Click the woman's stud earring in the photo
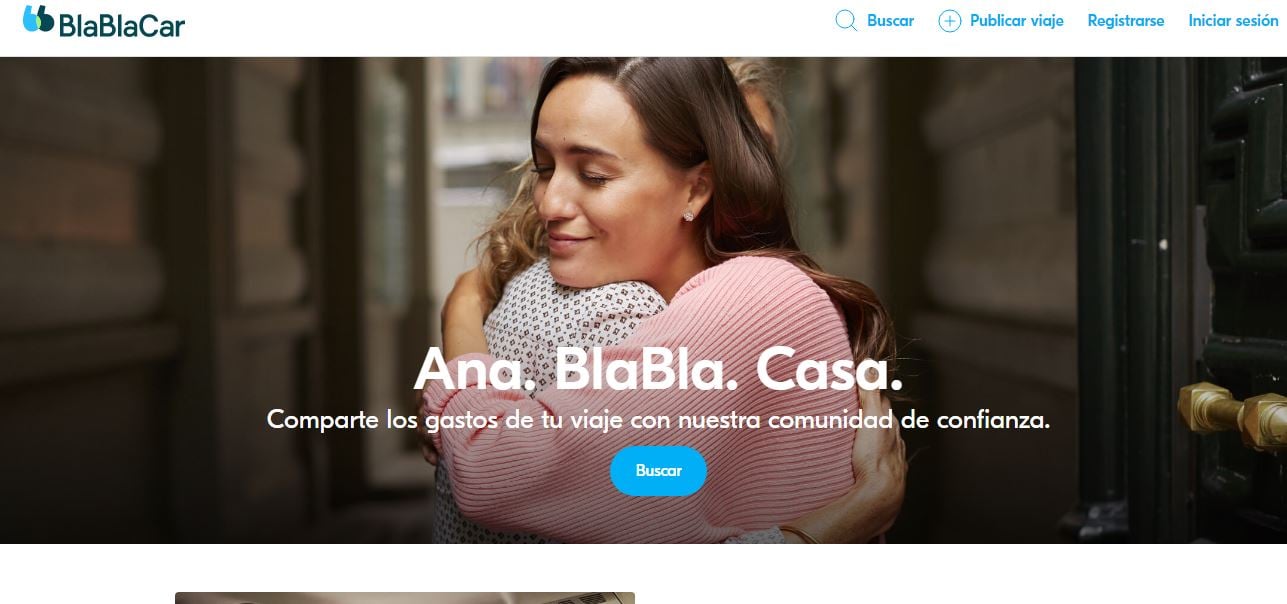This screenshot has height=604, width=1287. coord(689,216)
